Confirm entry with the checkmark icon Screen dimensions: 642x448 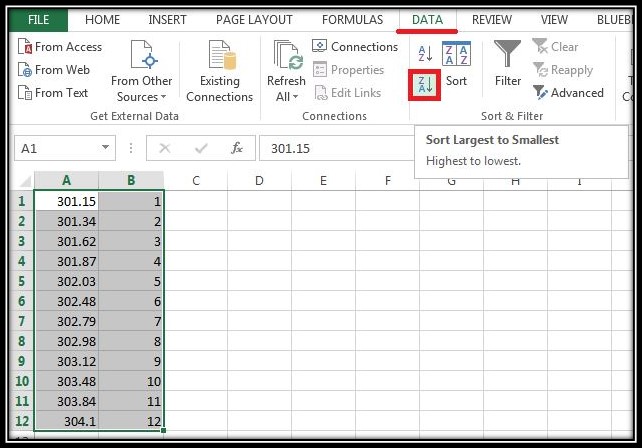(201, 148)
